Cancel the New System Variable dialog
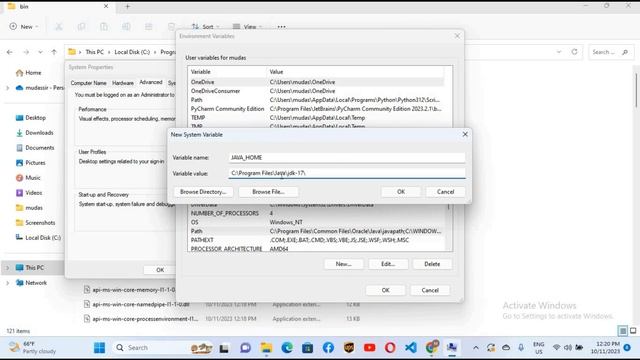The height and width of the screenshot is (360, 640). click(445, 192)
